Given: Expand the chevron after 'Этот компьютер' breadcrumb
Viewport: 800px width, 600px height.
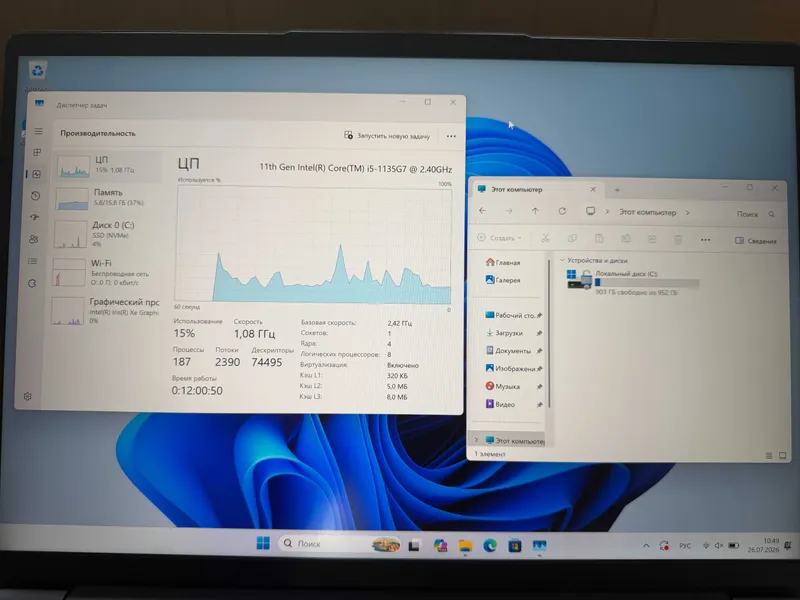Looking at the screenshot, I should click(x=688, y=213).
